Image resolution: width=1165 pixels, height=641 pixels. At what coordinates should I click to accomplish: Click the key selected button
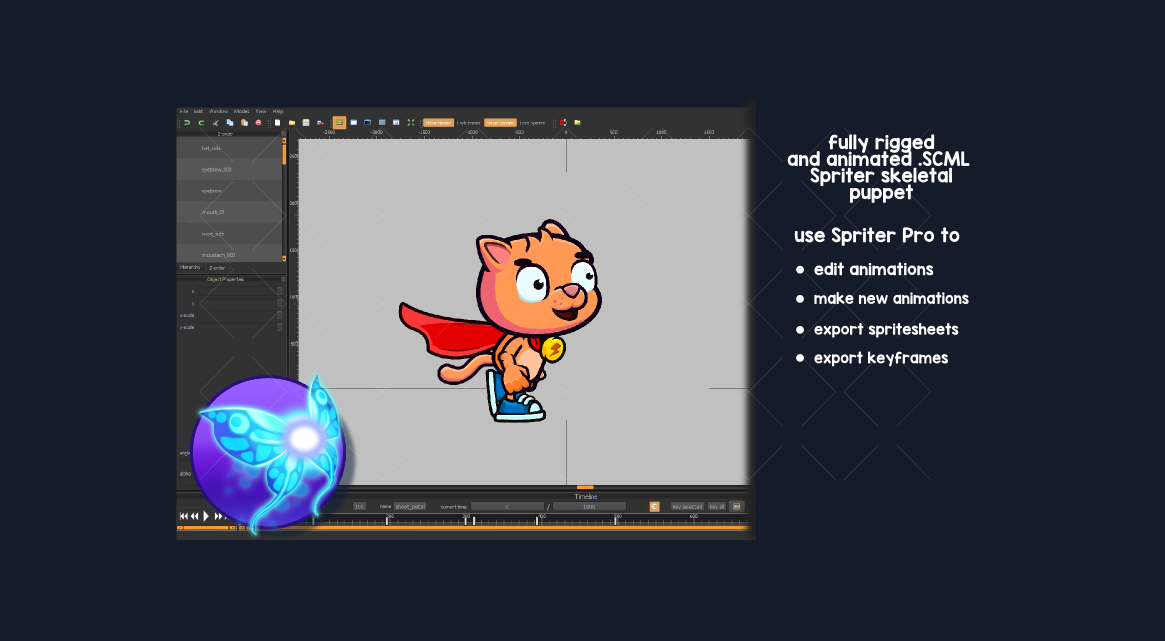click(687, 507)
